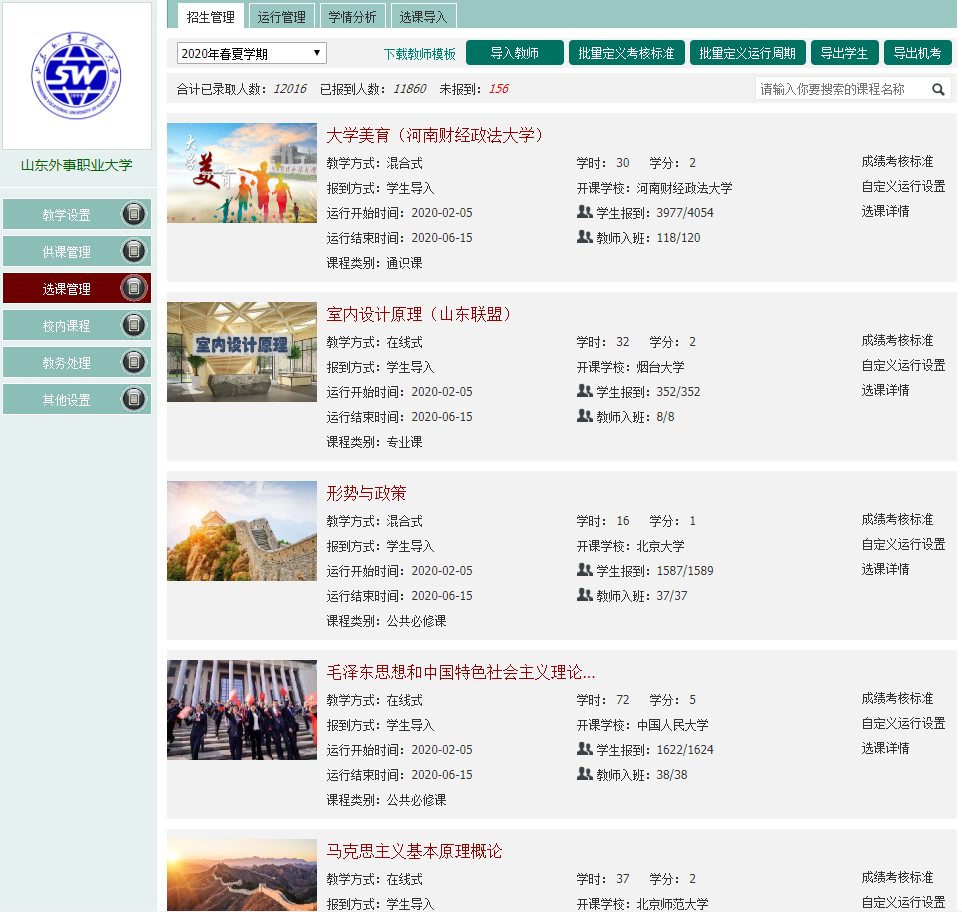Click the round icon beside 选课管理
This screenshot has height=912, width=962.
134,288
